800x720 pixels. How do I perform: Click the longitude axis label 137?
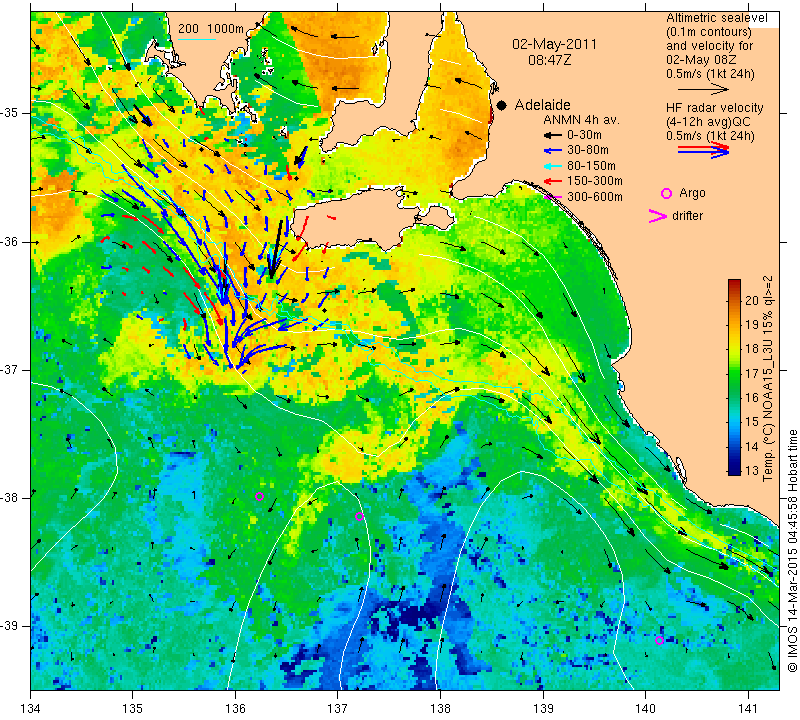pos(338,709)
